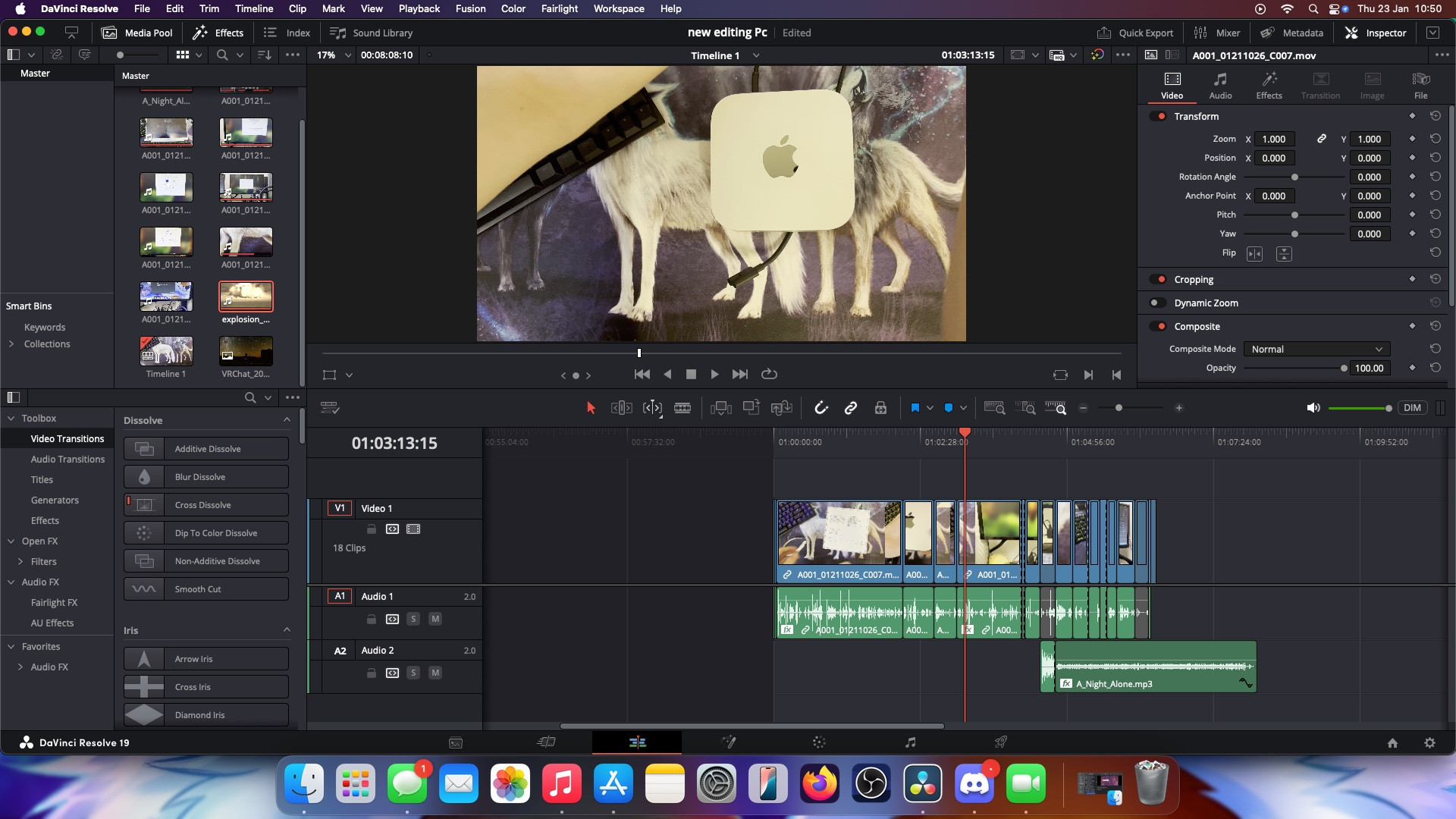Open Timeline View Options icon
Viewport: 1456px width, 819px height.
pyautogui.click(x=330, y=408)
